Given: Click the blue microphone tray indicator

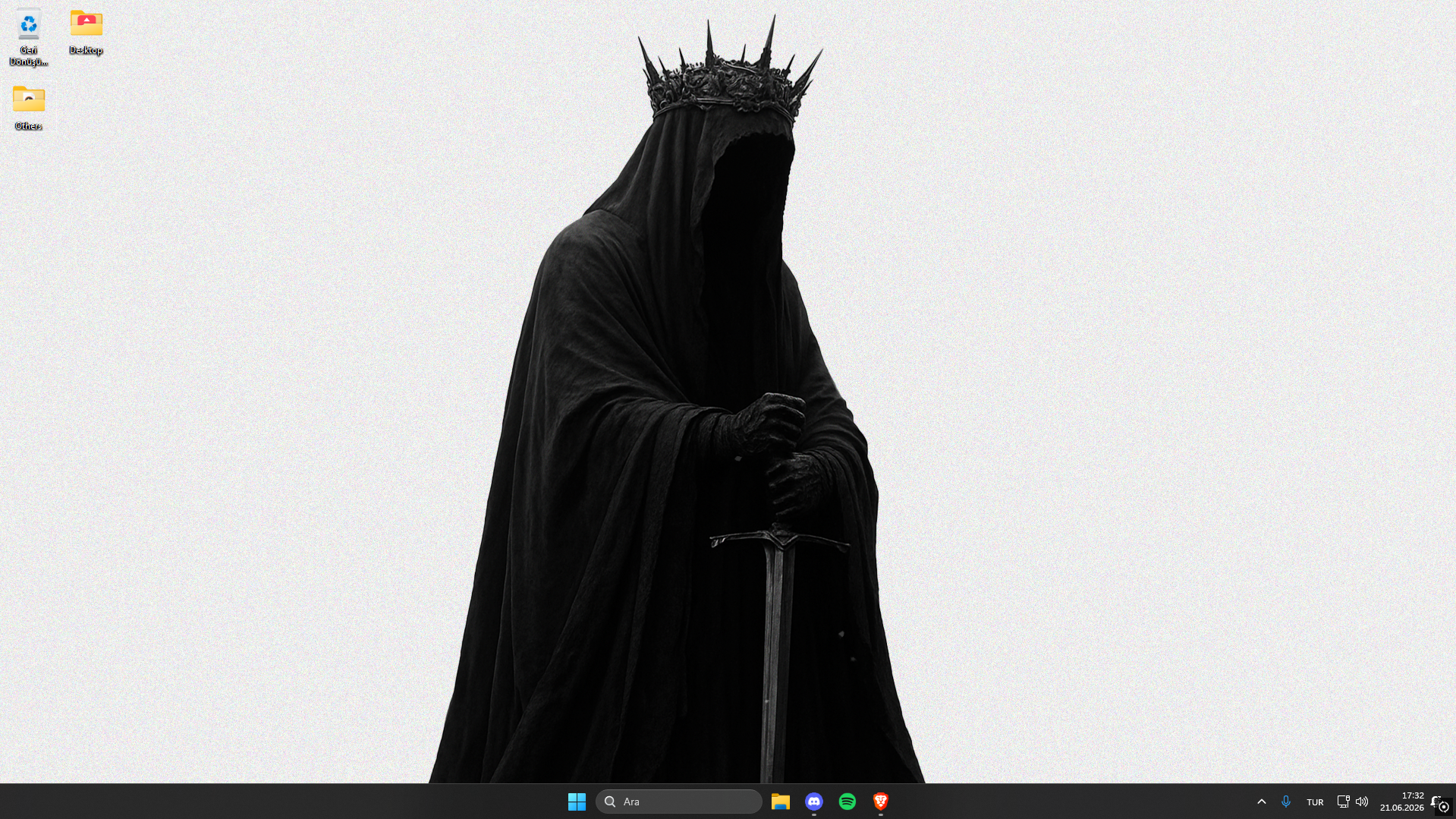Looking at the screenshot, I should point(1286,802).
